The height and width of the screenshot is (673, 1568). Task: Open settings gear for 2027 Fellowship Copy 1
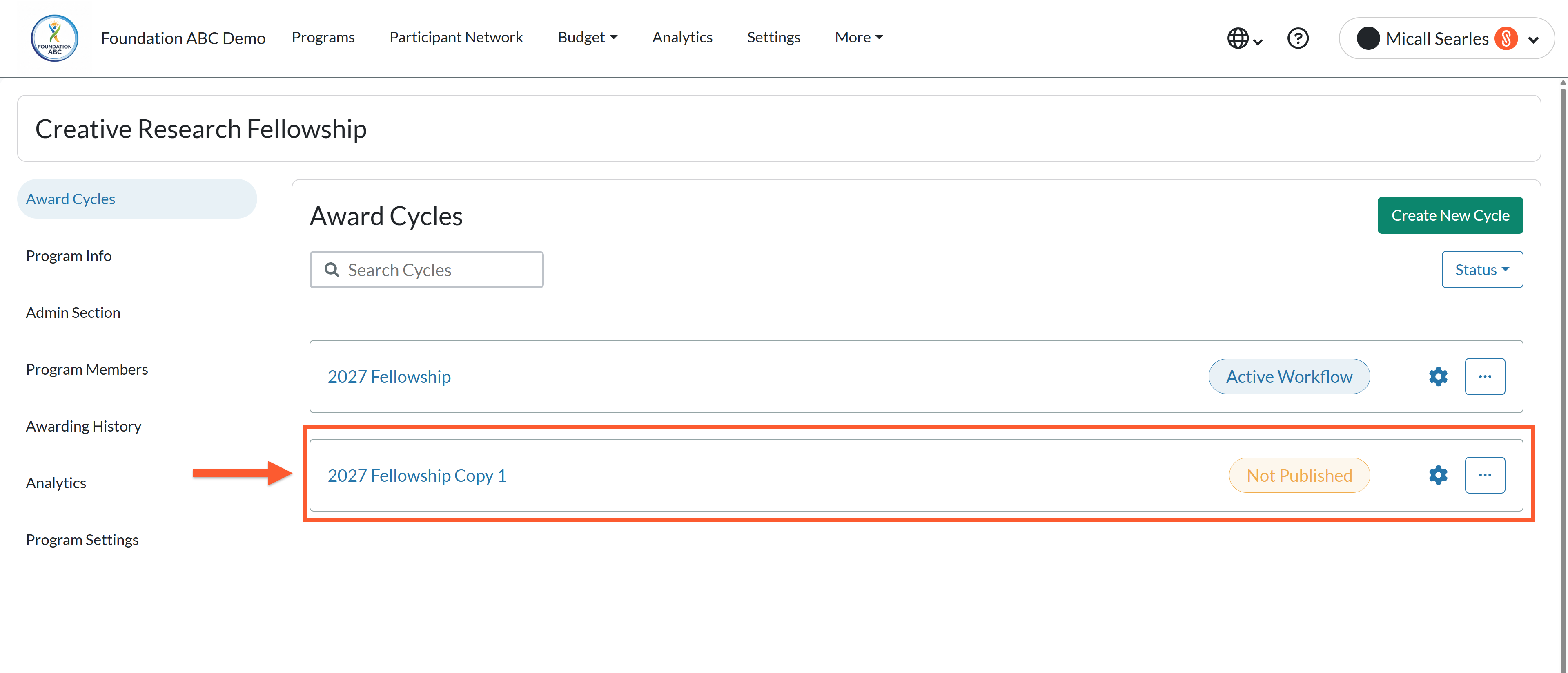tap(1438, 475)
